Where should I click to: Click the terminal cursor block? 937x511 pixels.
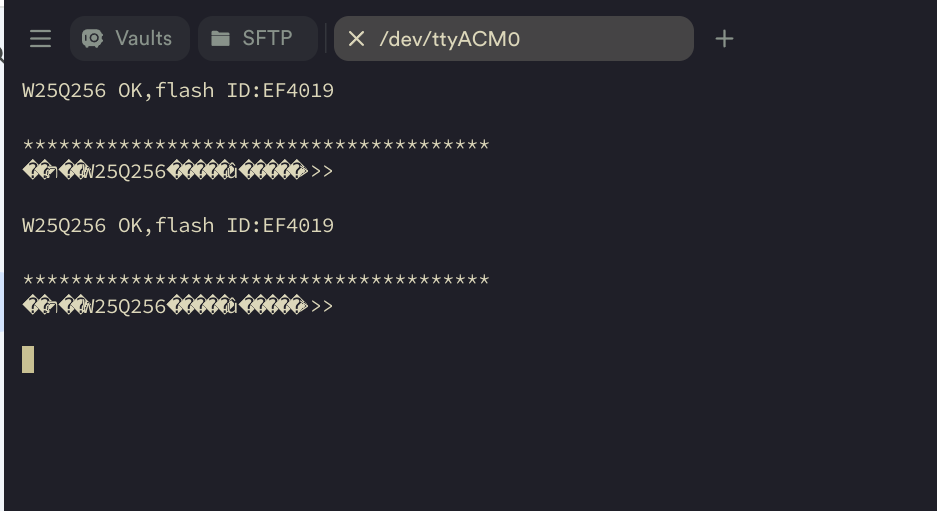click(x=28, y=359)
